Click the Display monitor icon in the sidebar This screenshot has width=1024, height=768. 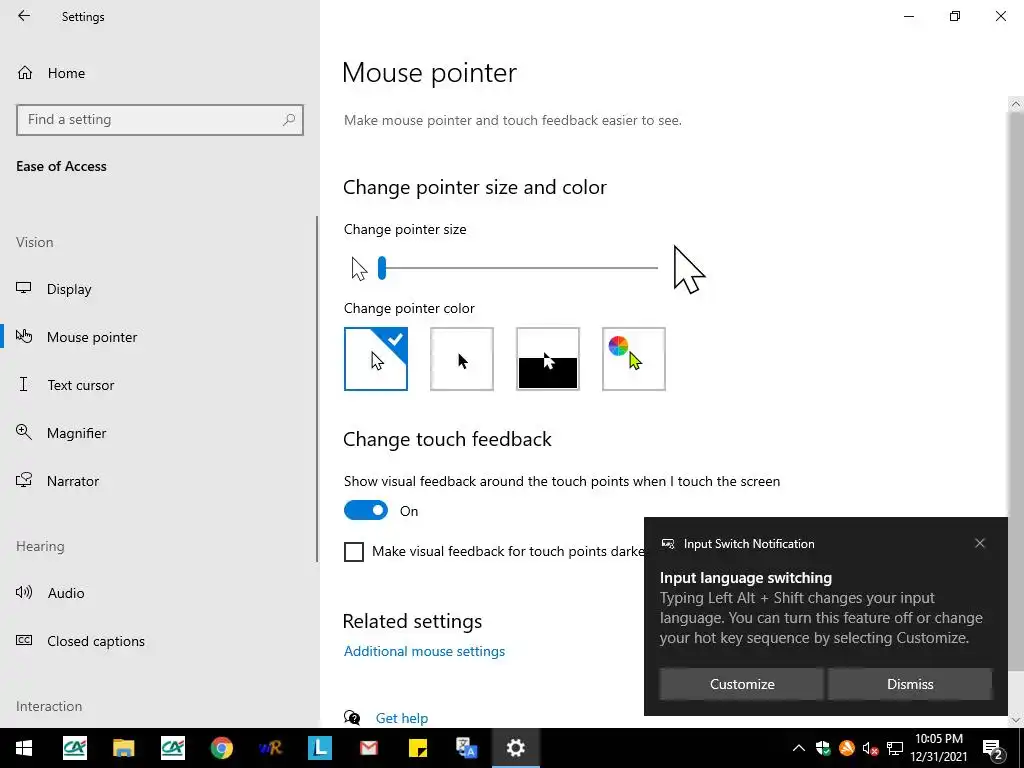click(x=24, y=288)
